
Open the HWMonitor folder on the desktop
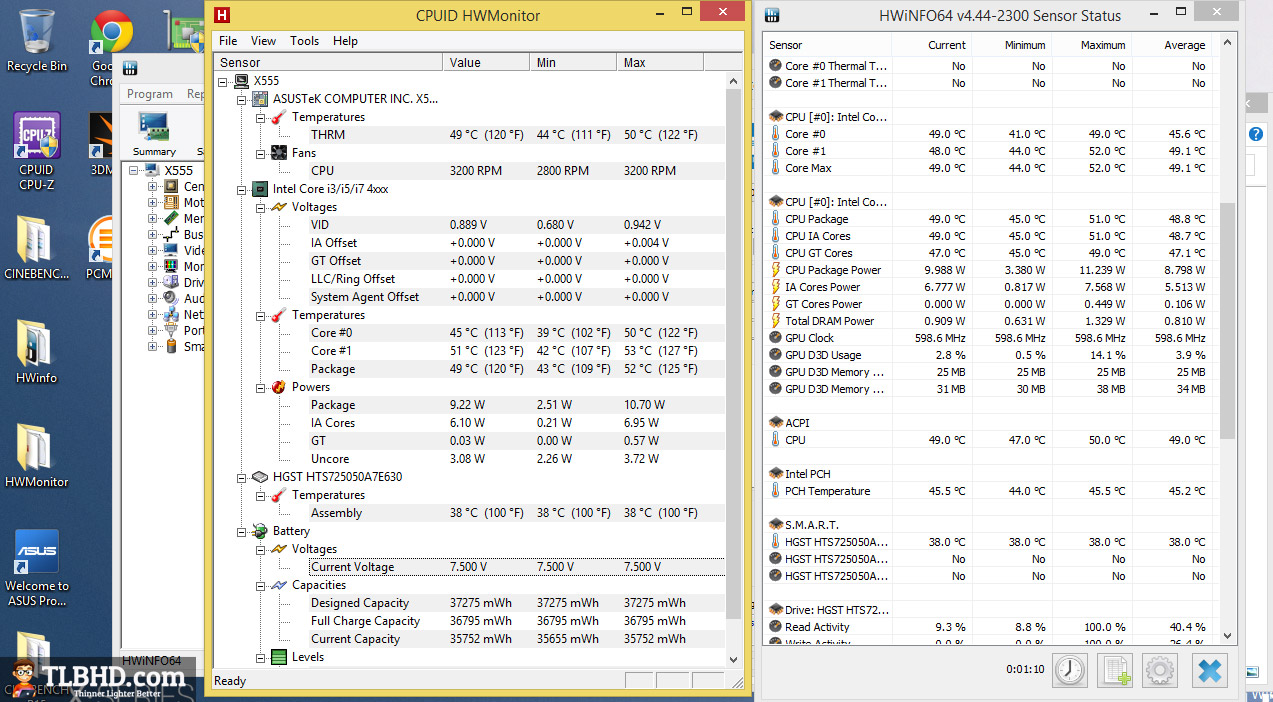[37, 455]
